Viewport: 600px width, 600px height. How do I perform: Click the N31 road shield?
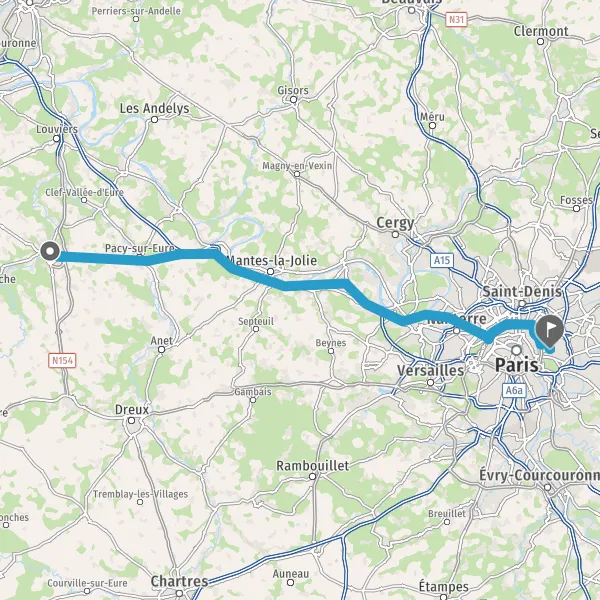pyautogui.click(x=457, y=19)
